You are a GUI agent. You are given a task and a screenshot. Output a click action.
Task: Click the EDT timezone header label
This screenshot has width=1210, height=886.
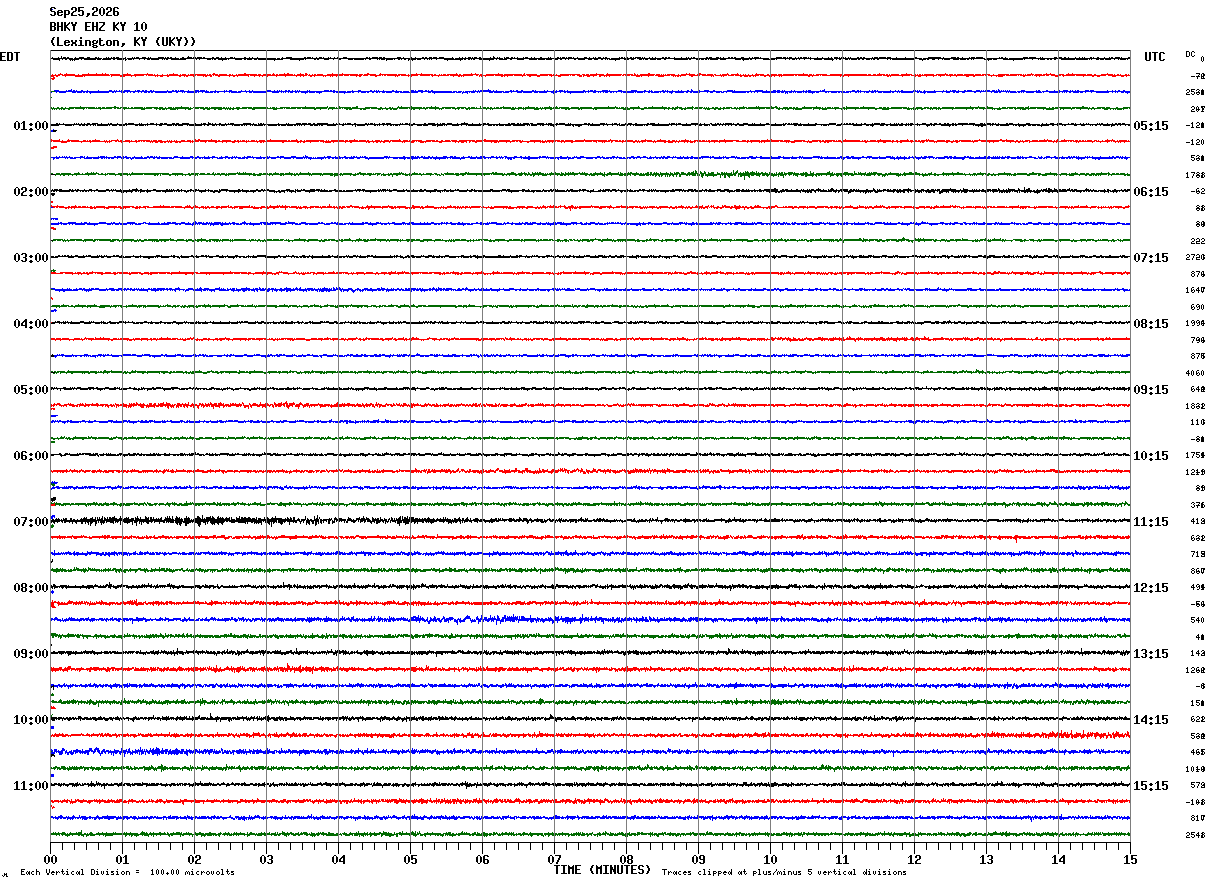coord(9,57)
